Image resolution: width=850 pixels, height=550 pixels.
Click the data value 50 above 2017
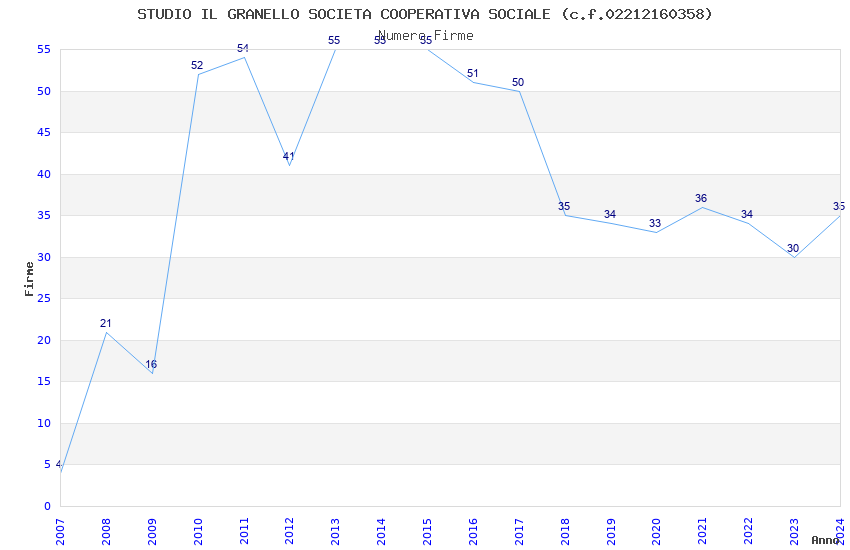(518, 82)
